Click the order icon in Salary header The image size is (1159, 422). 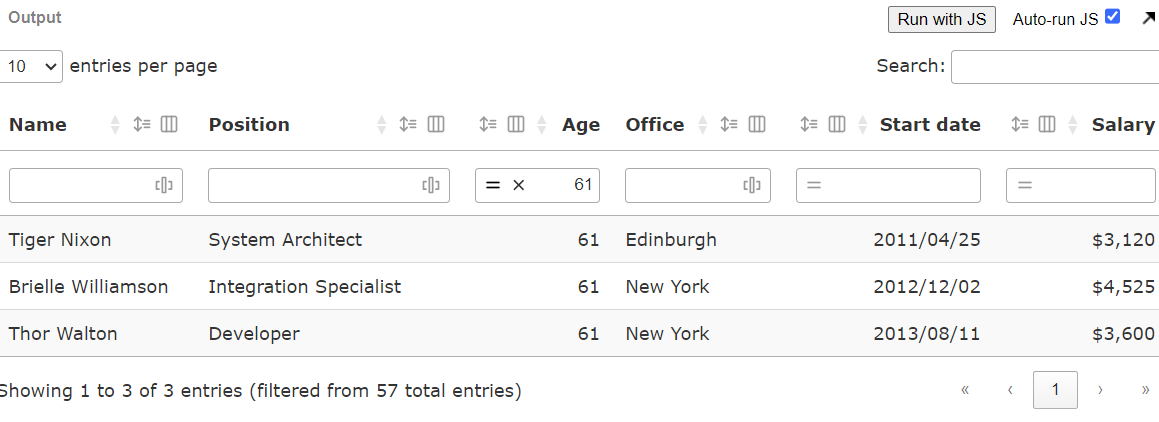point(1019,125)
